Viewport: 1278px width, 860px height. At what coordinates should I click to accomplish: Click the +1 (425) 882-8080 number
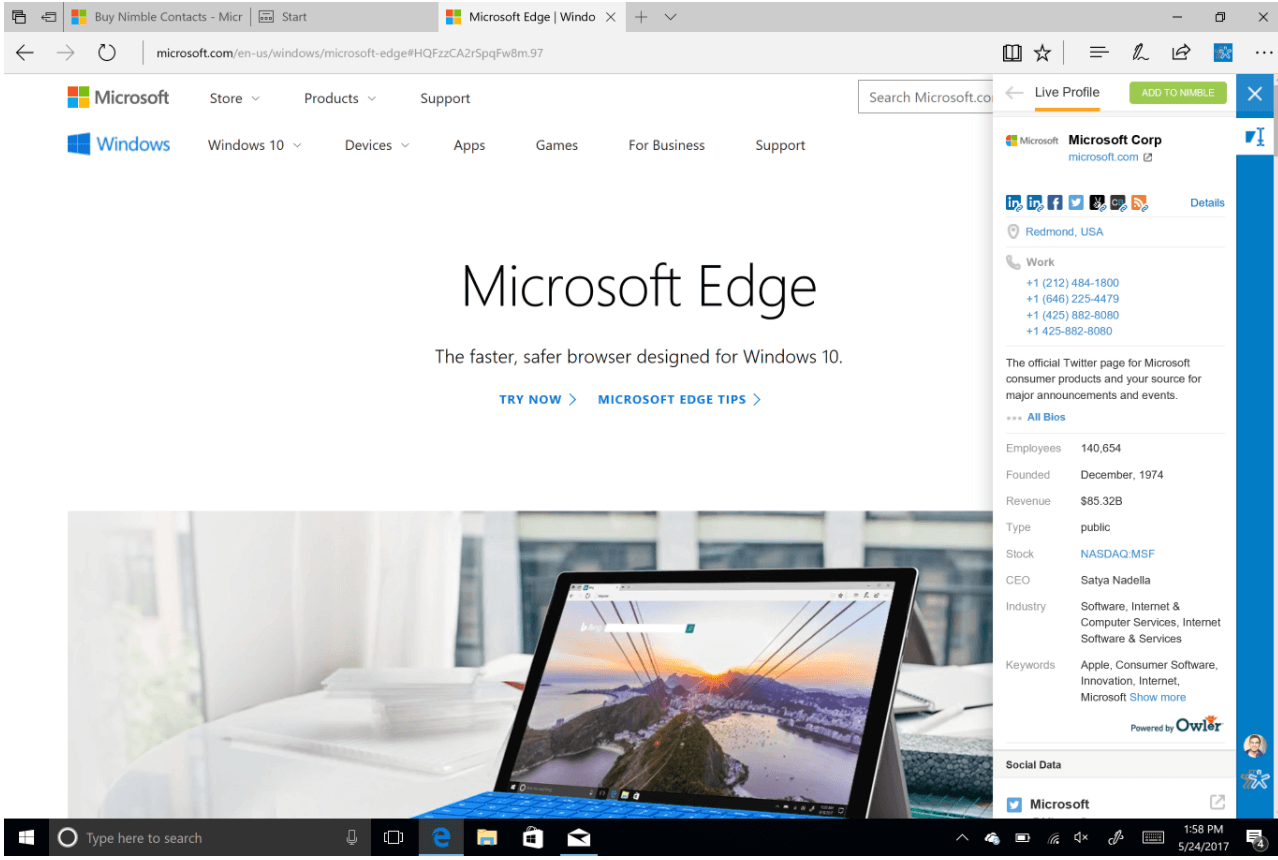1072,315
